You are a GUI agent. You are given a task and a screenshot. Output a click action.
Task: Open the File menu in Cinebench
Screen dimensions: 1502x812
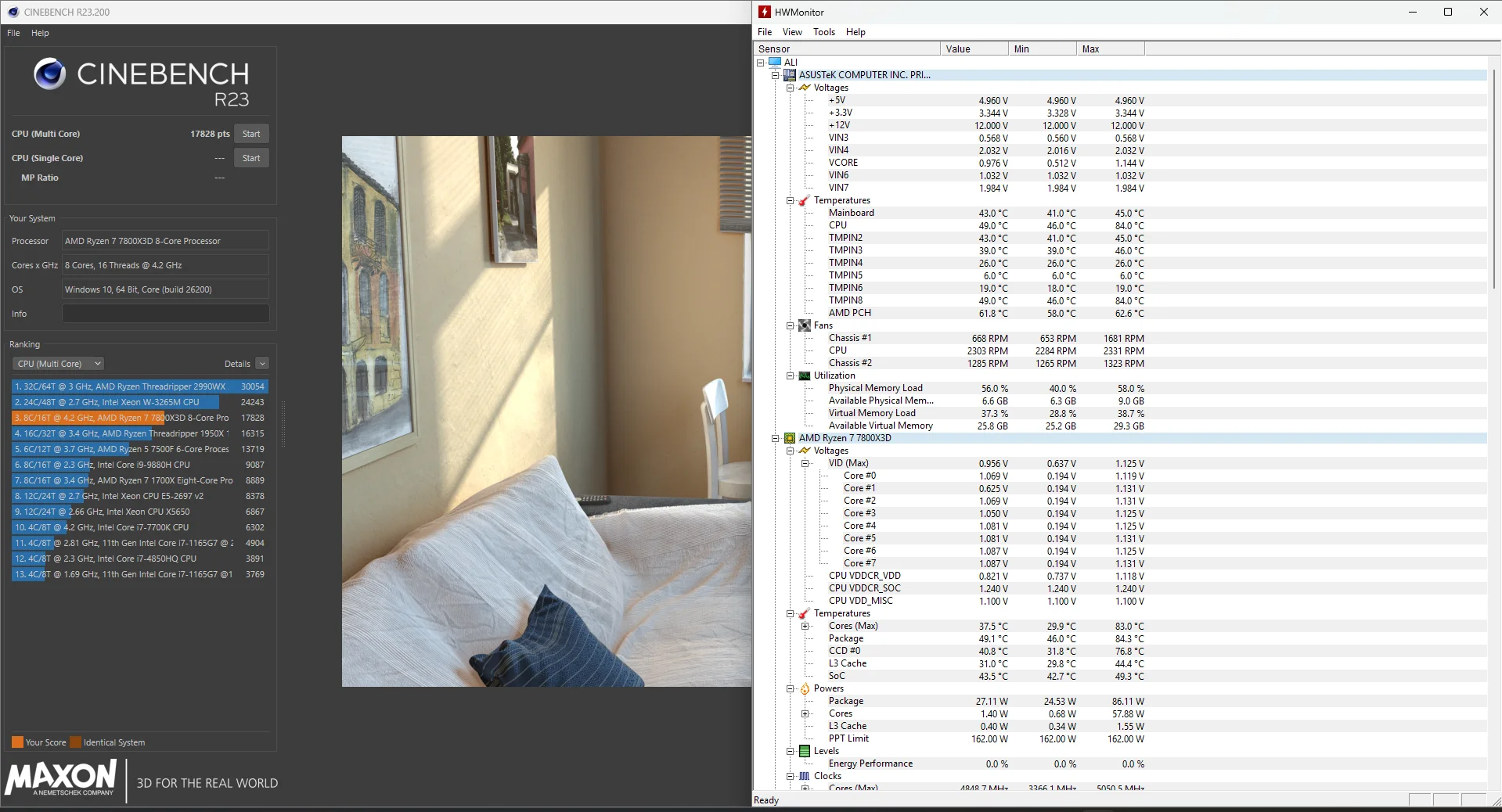pos(13,33)
